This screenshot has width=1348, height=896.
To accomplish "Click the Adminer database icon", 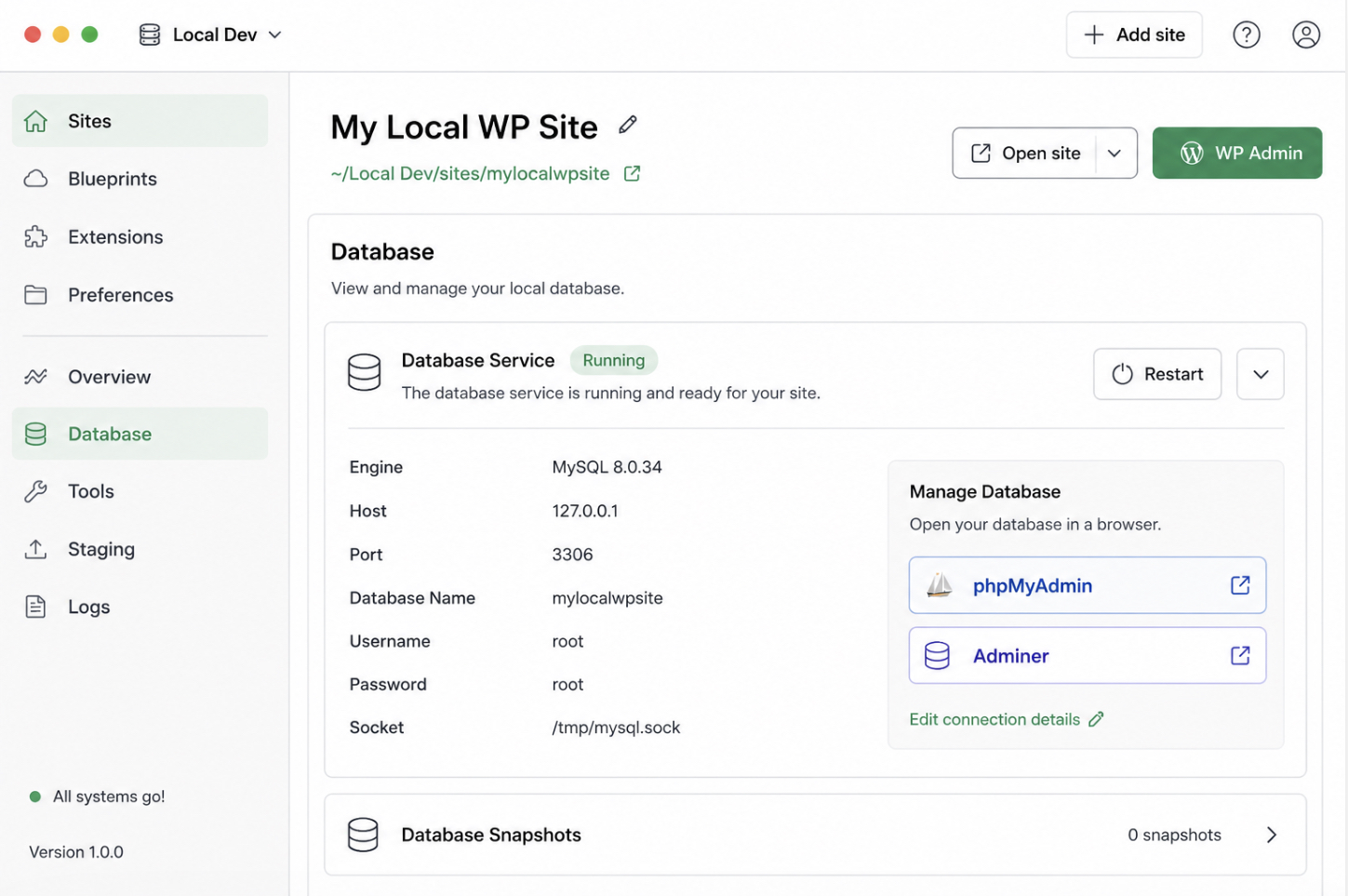I will pos(937,656).
